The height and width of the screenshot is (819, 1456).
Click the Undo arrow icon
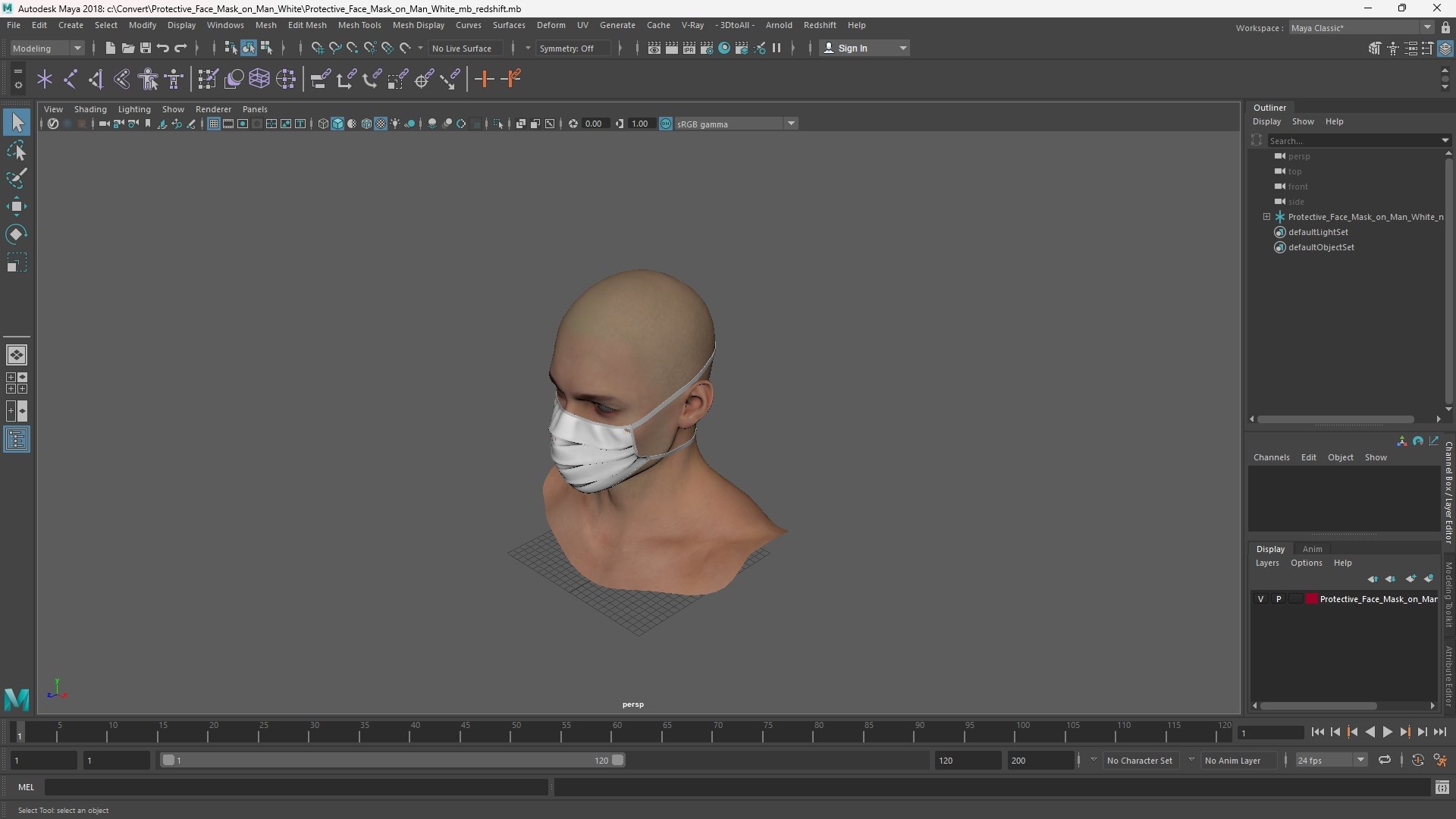pyautogui.click(x=162, y=48)
